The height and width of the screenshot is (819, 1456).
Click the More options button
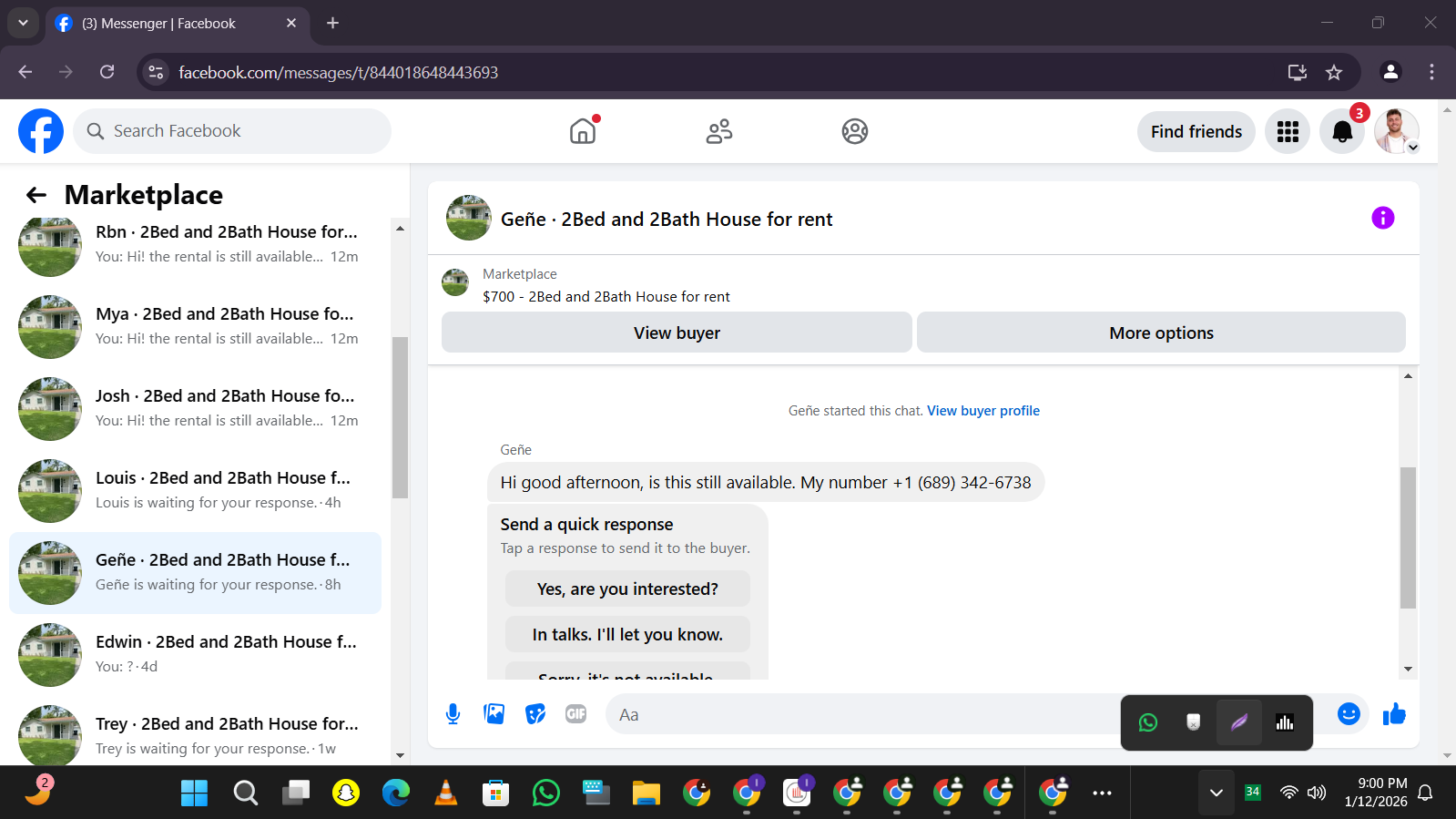click(x=1161, y=333)
